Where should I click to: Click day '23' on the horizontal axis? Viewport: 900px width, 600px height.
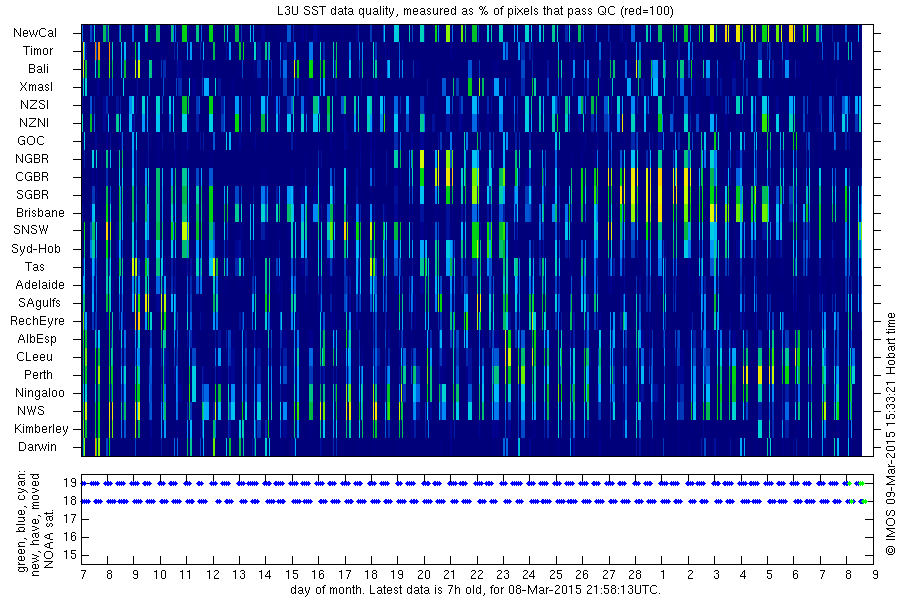pos(503,575)
